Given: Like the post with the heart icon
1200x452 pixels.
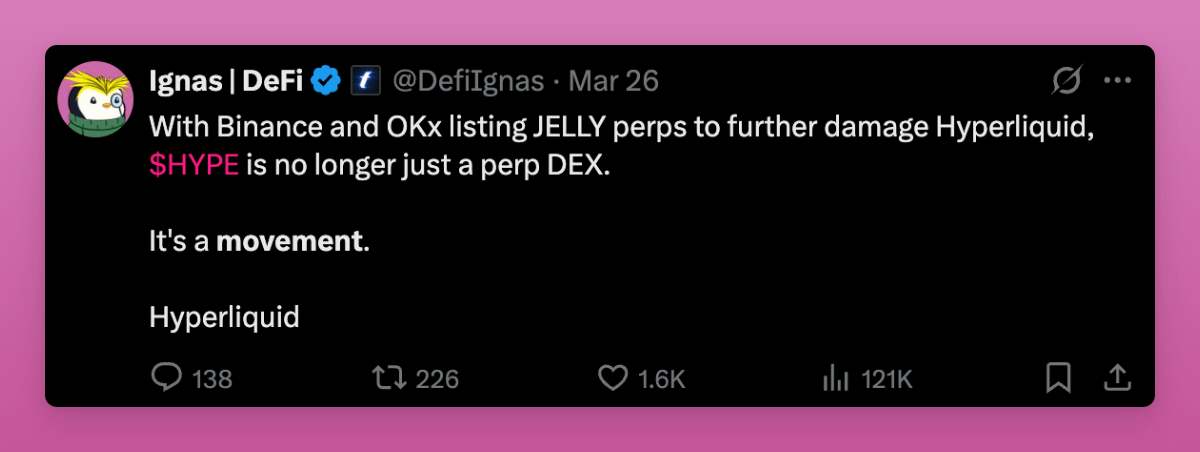Looking at the screenshot, I should 611,378.
